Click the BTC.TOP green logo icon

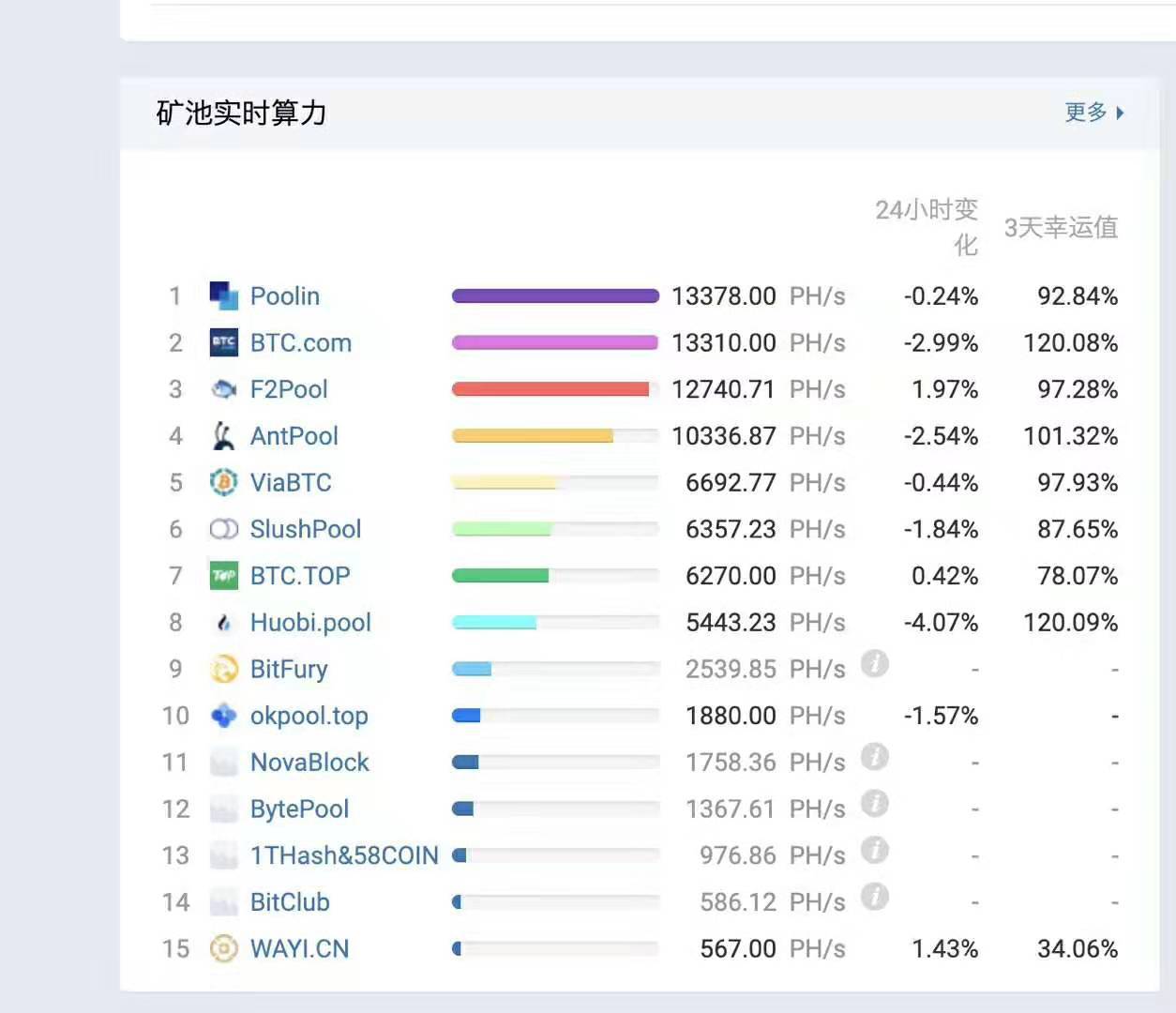[x=223, y=576]
